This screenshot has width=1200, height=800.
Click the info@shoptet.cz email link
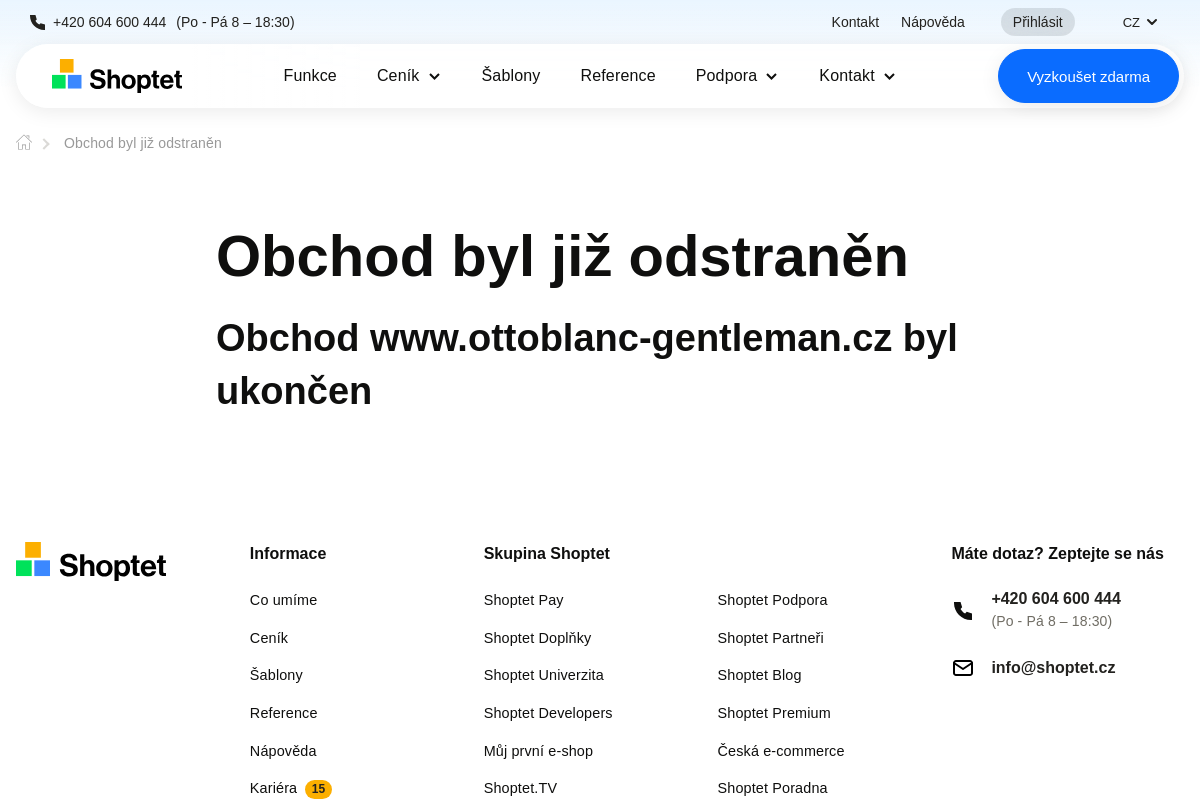(x=1053, y=667)
